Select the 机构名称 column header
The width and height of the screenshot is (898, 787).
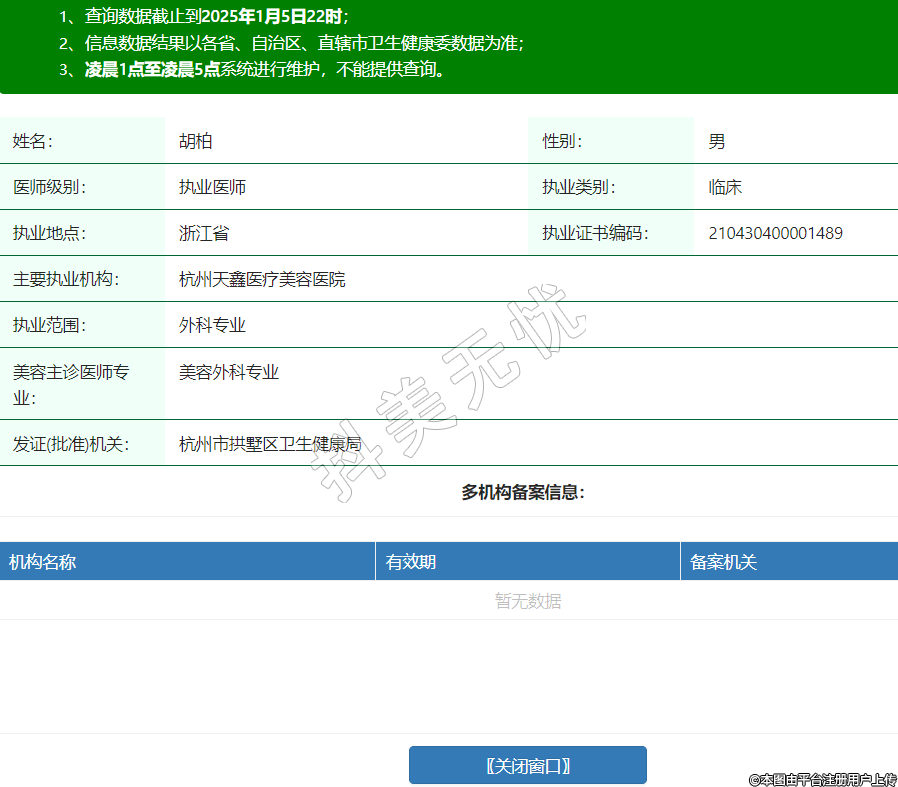pos(43,562)
